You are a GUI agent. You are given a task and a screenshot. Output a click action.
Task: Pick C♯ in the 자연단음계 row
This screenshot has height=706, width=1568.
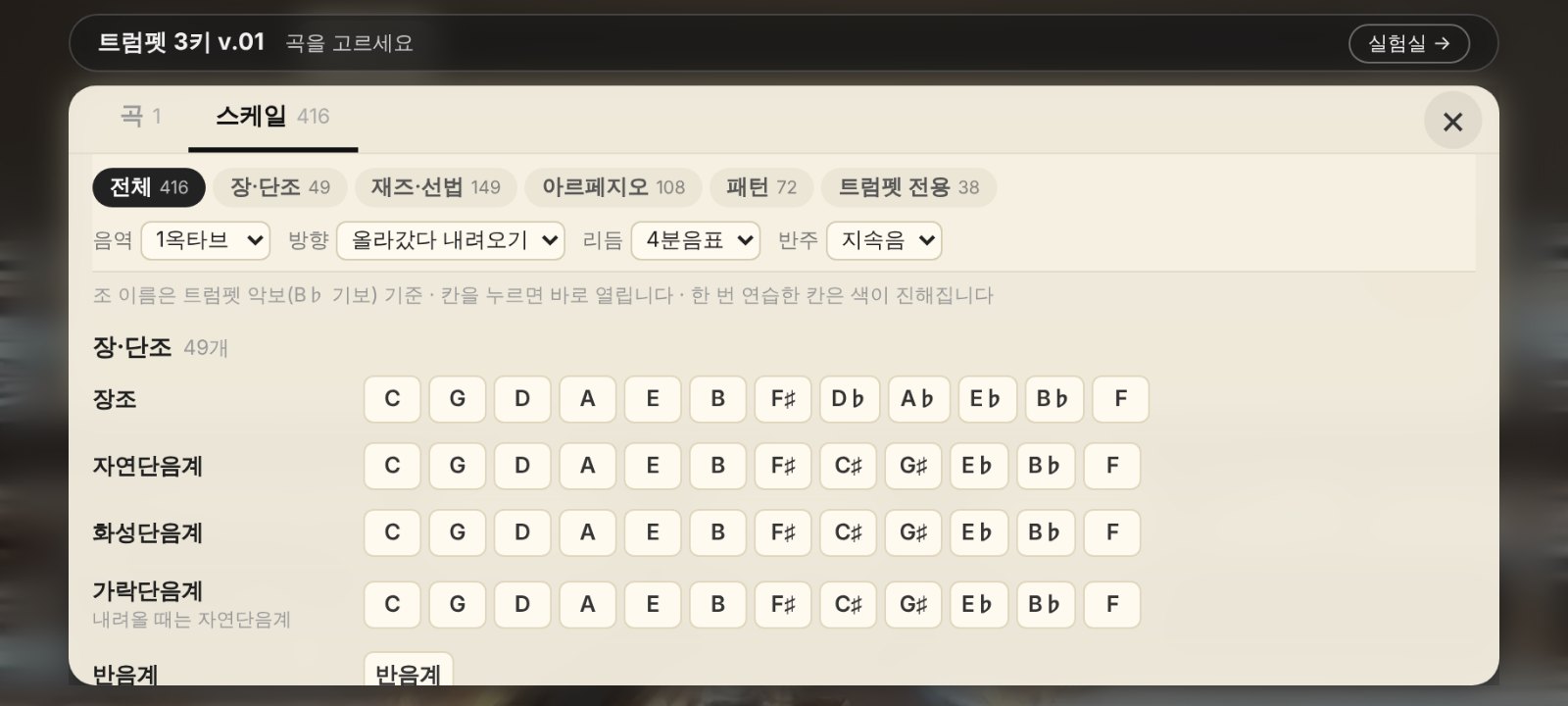849,466
